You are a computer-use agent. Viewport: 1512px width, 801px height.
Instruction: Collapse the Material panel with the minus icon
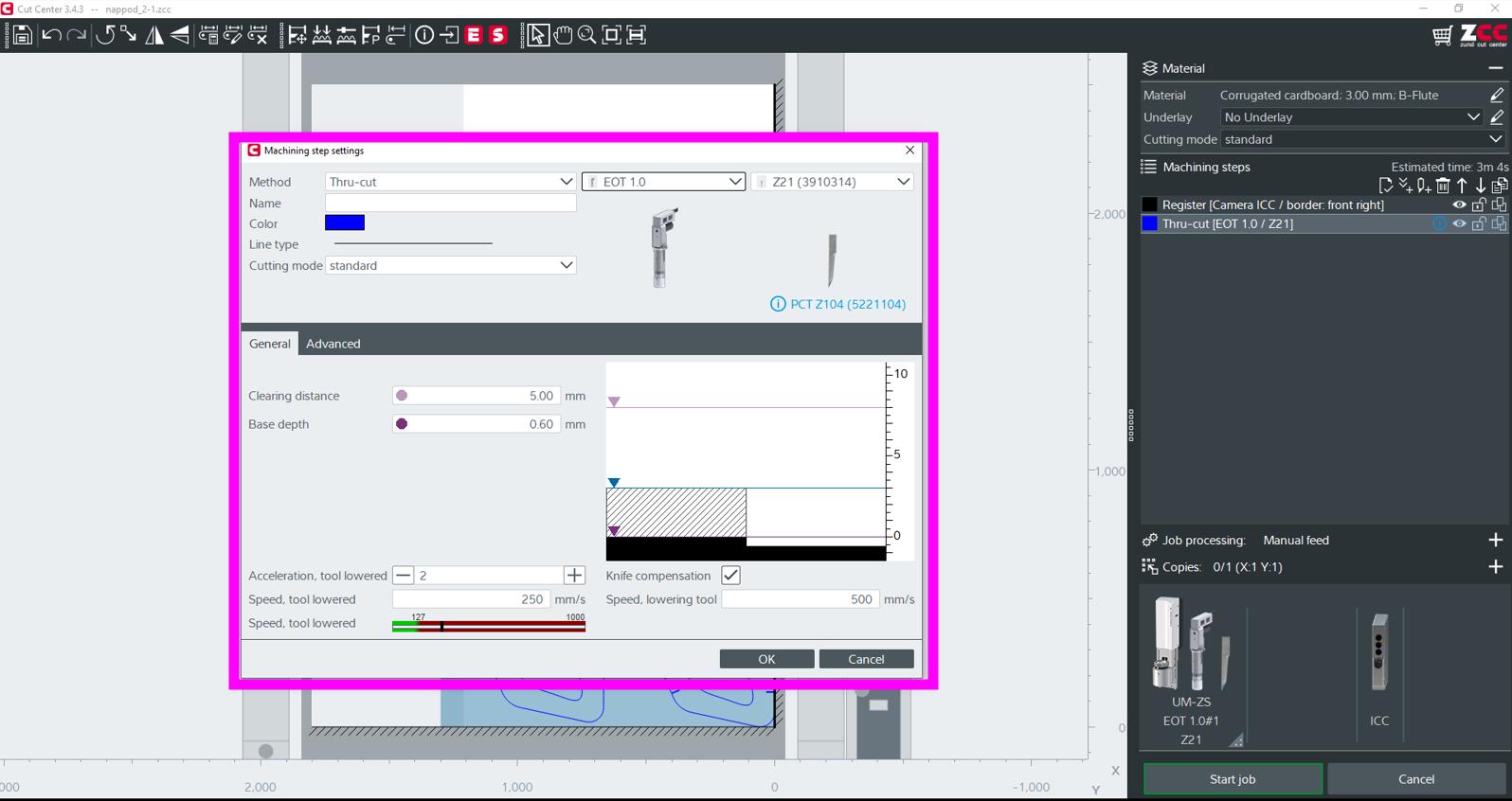[1496, 68]
